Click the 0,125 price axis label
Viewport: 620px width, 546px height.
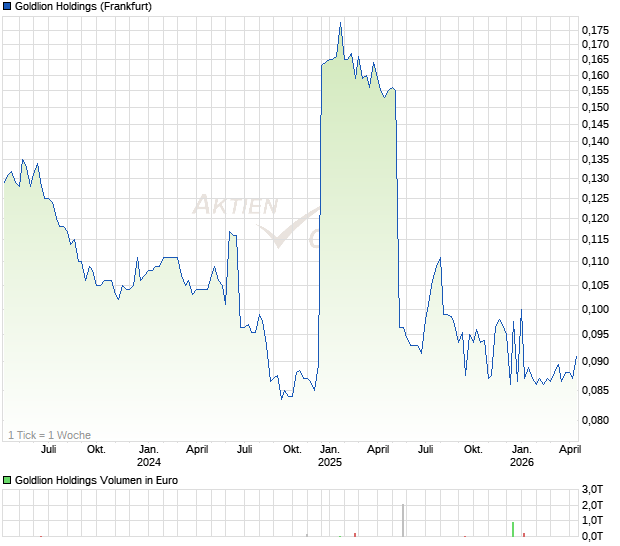point(595,198)
